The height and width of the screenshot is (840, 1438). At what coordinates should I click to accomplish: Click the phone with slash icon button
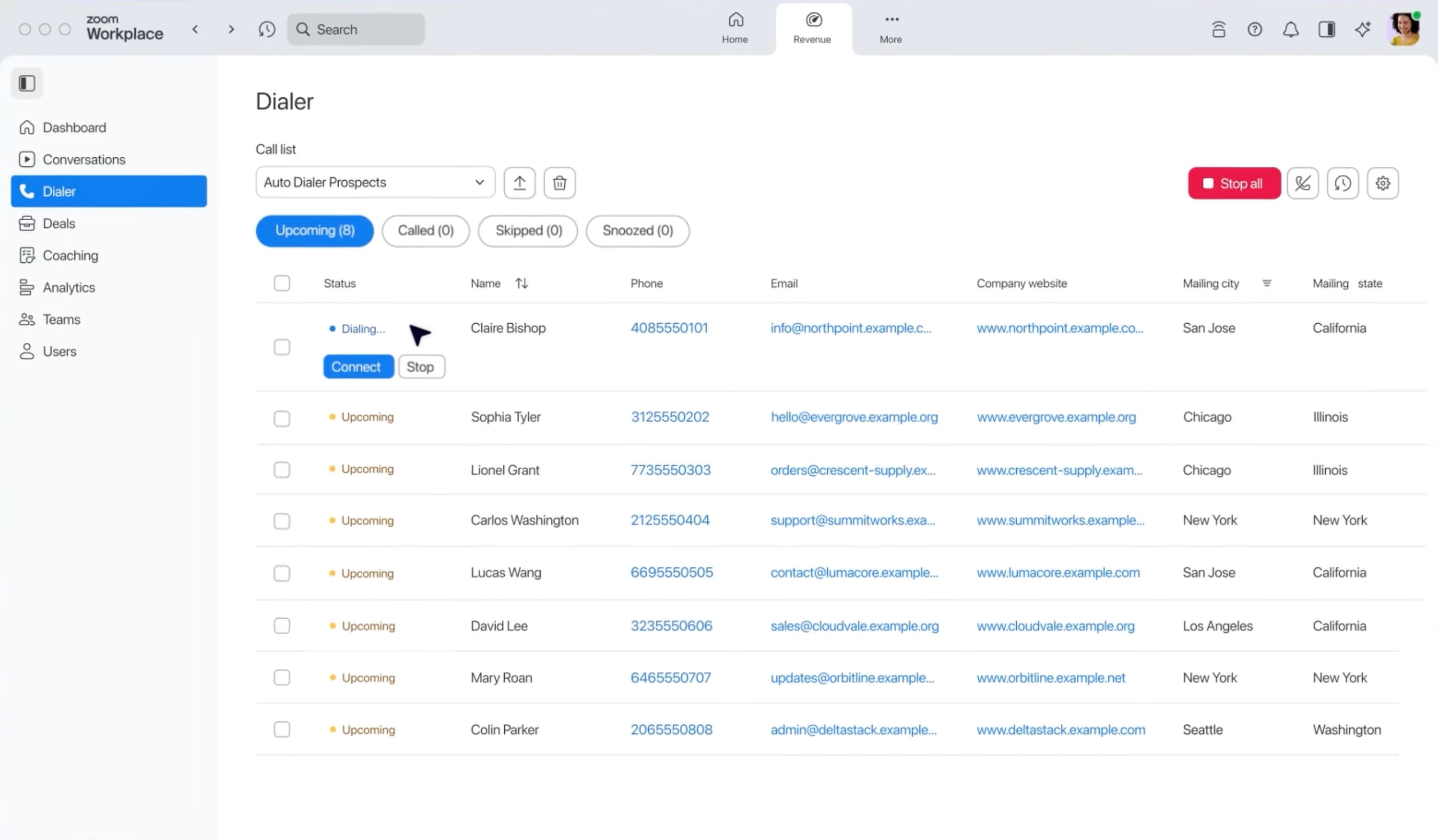1303,183
